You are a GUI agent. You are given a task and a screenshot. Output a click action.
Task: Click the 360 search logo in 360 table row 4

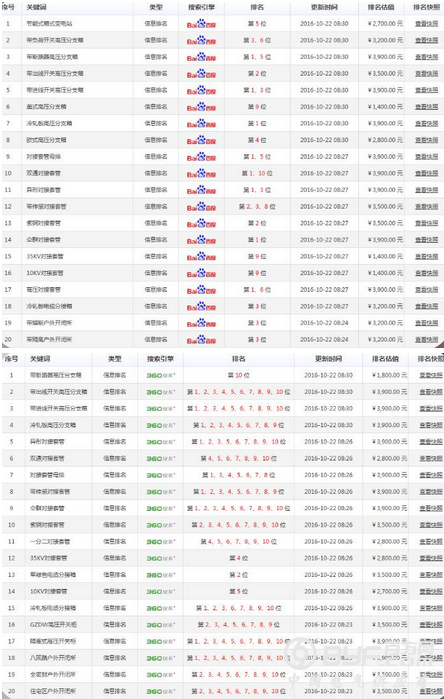(160, 425)
